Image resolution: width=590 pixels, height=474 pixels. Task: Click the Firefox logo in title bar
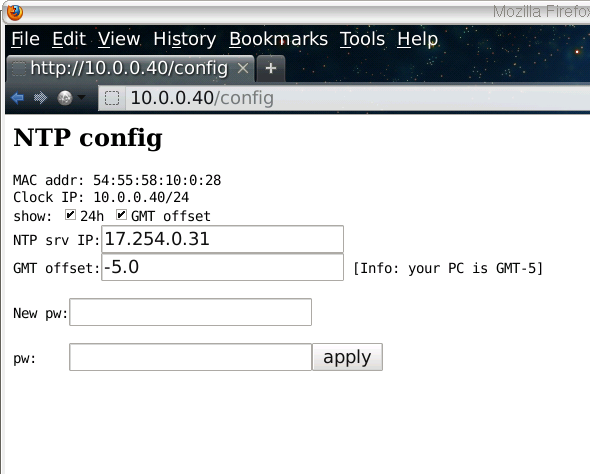click(15, 12)
